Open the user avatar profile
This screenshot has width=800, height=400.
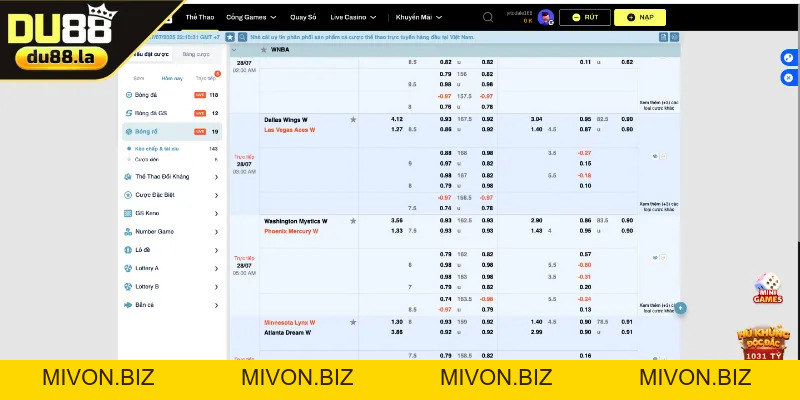[545, 17]
